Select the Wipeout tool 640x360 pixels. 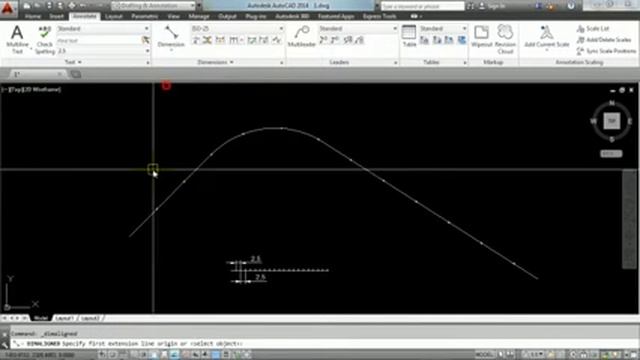pyautogui.click(x=482, y=36)
